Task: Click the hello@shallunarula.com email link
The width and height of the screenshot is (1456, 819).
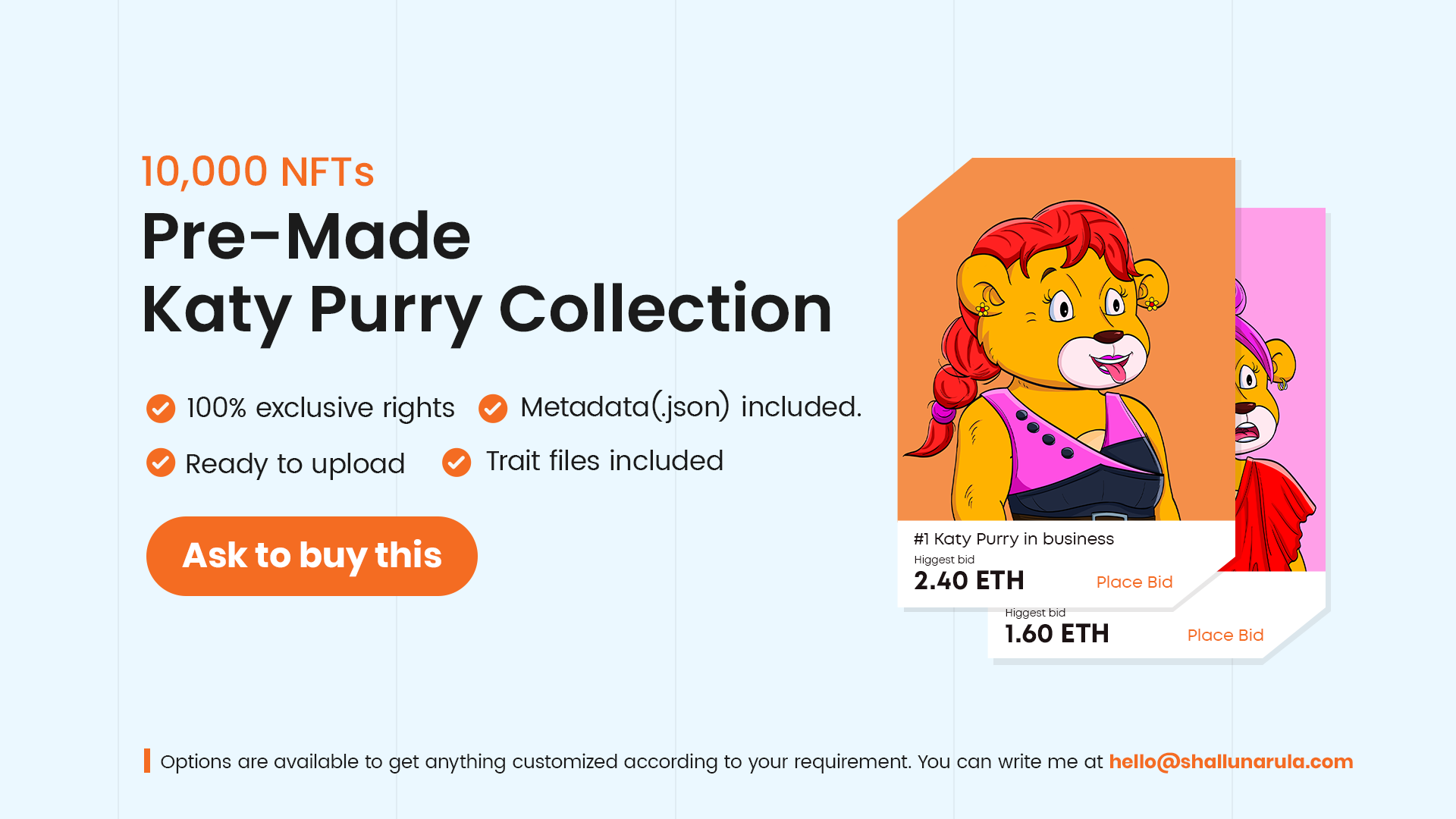Action: (1231, 761)
